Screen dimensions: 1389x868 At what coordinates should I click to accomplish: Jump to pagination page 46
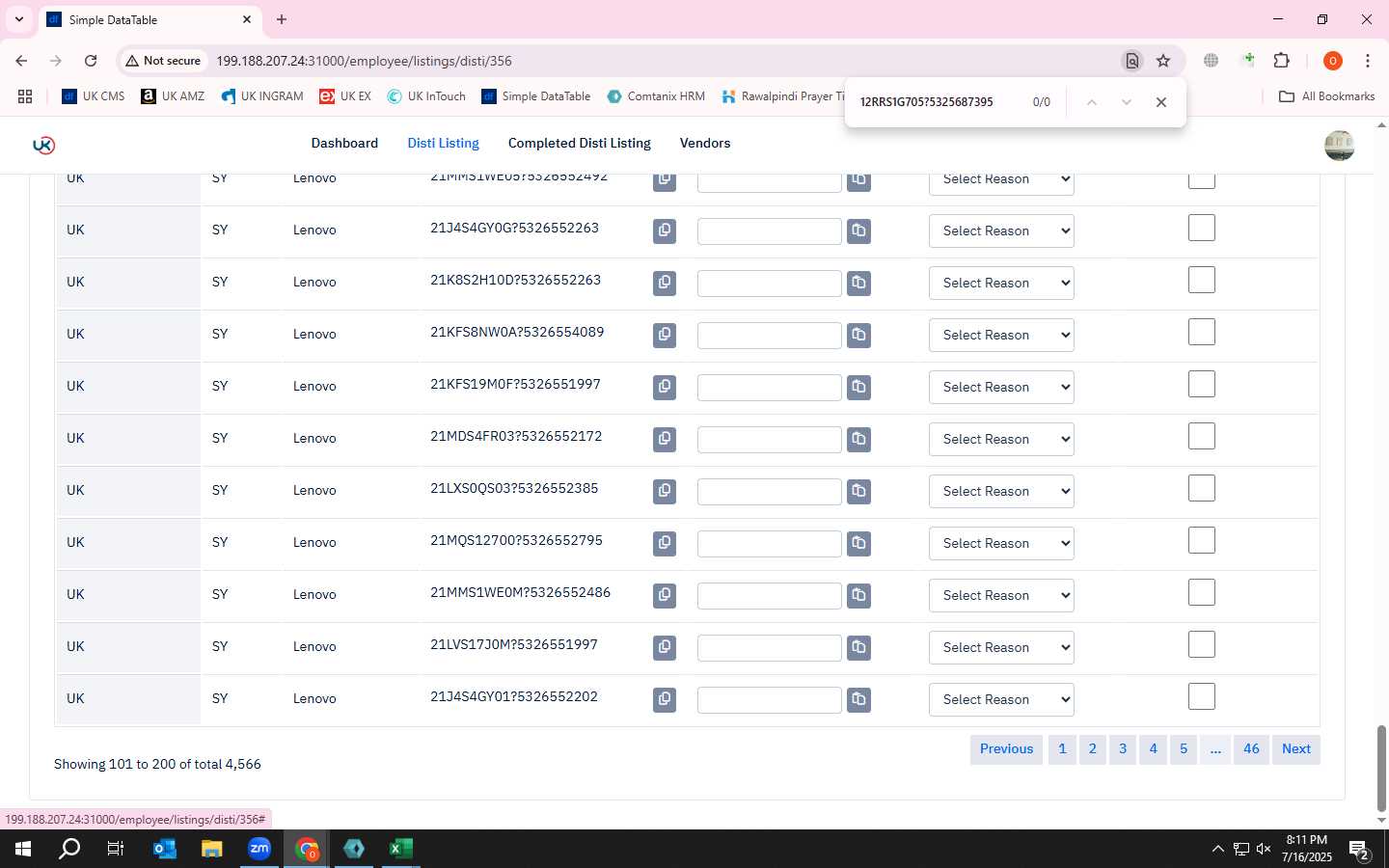point(1251,749)
